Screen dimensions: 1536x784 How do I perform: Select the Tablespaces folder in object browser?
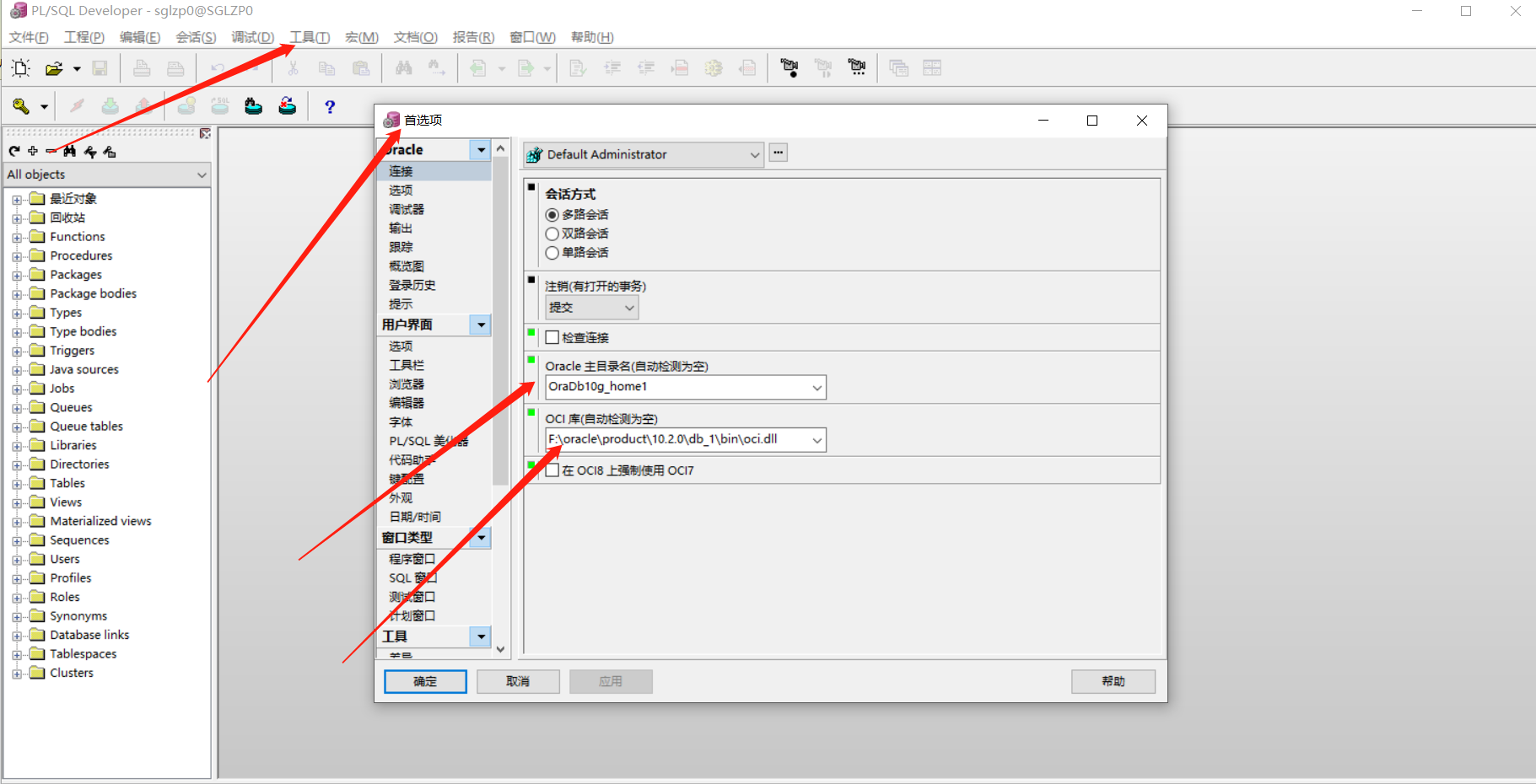pyautogui.click(x=84, y=654)
